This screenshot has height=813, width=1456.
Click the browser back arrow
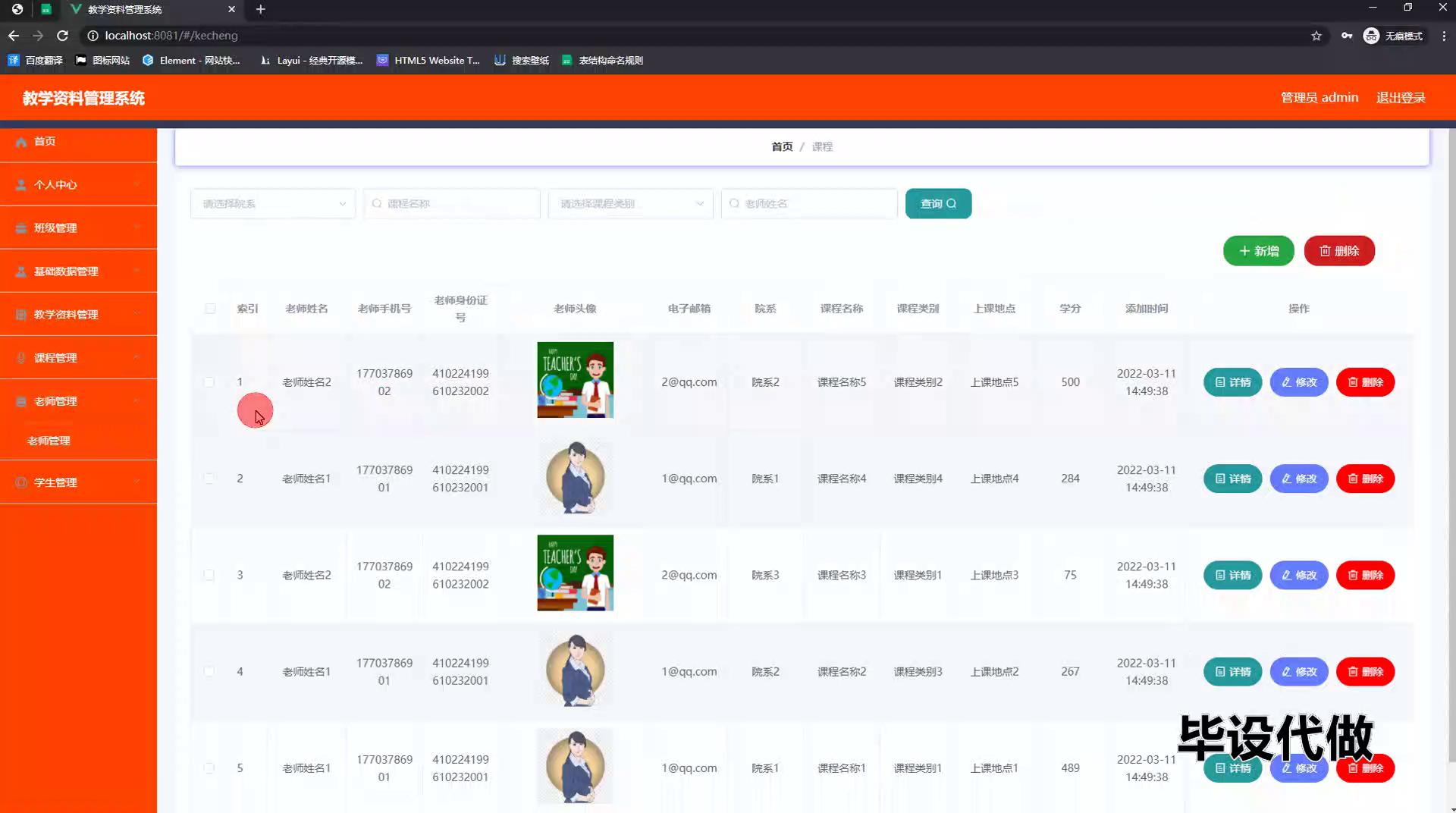[x=14, y=36]
